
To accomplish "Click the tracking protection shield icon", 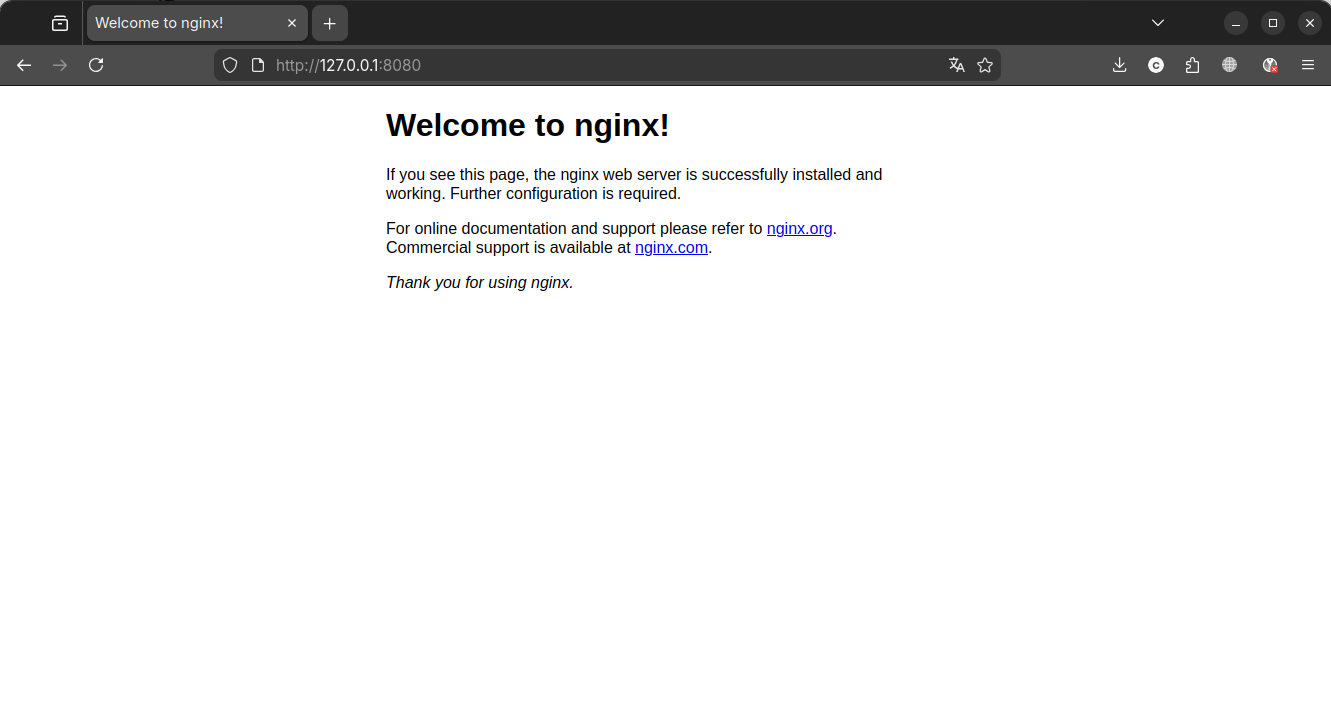I will pos(230,65).
